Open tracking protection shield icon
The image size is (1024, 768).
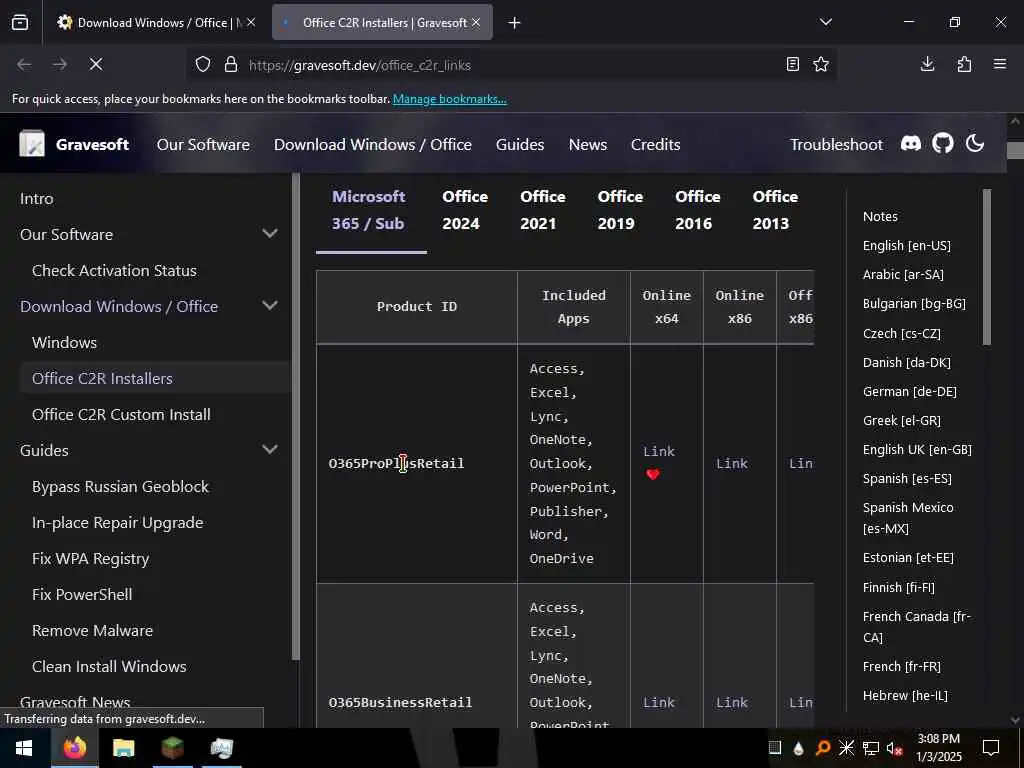[x=203, y=65]
